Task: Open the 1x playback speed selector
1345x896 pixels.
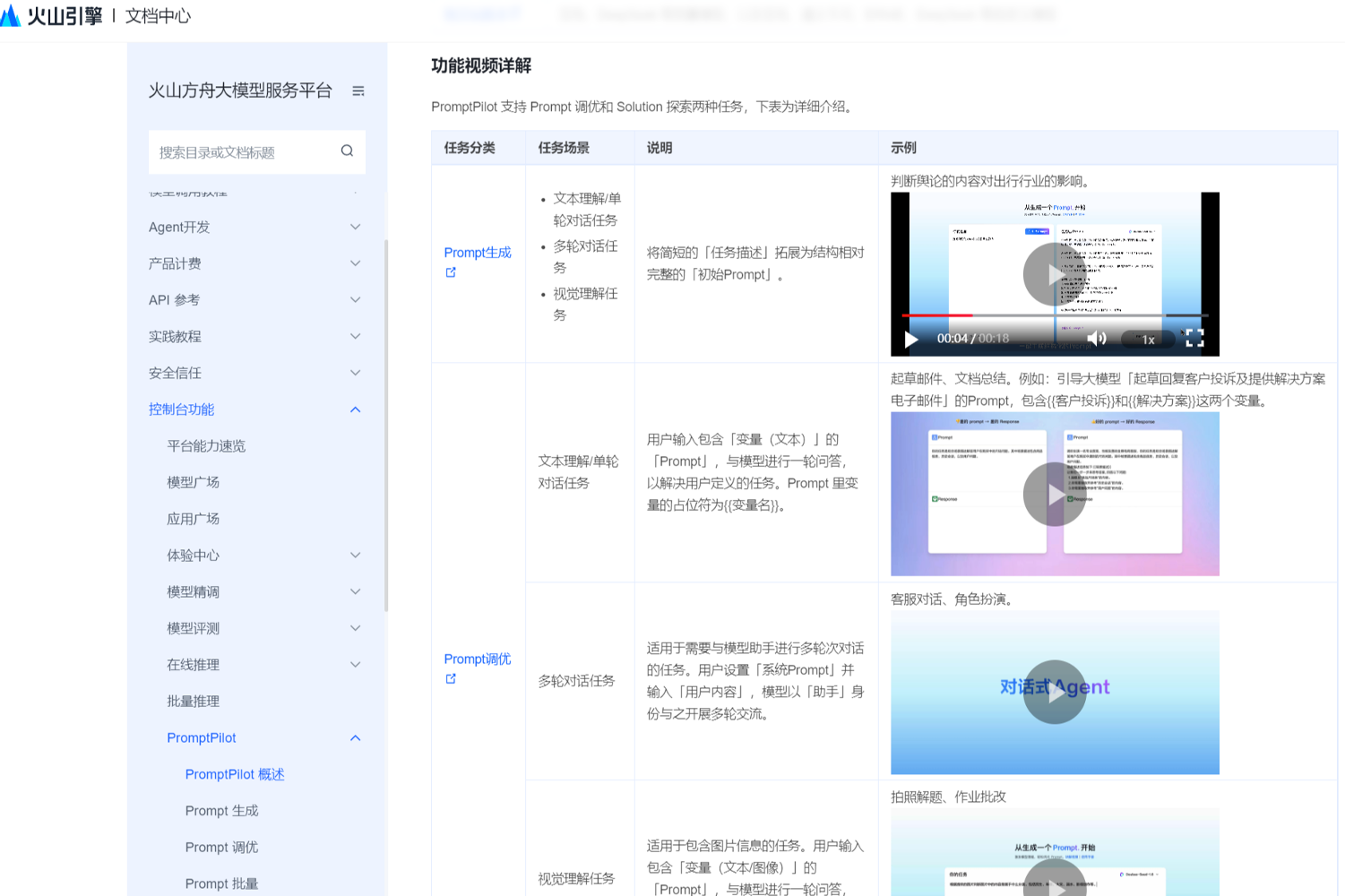Action: pos(1147,340)
